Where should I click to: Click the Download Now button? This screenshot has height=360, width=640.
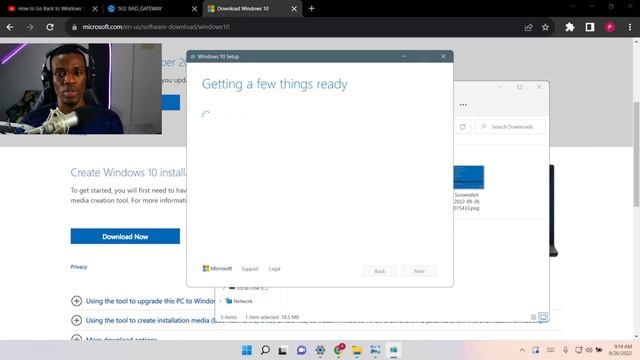point(125,236)
